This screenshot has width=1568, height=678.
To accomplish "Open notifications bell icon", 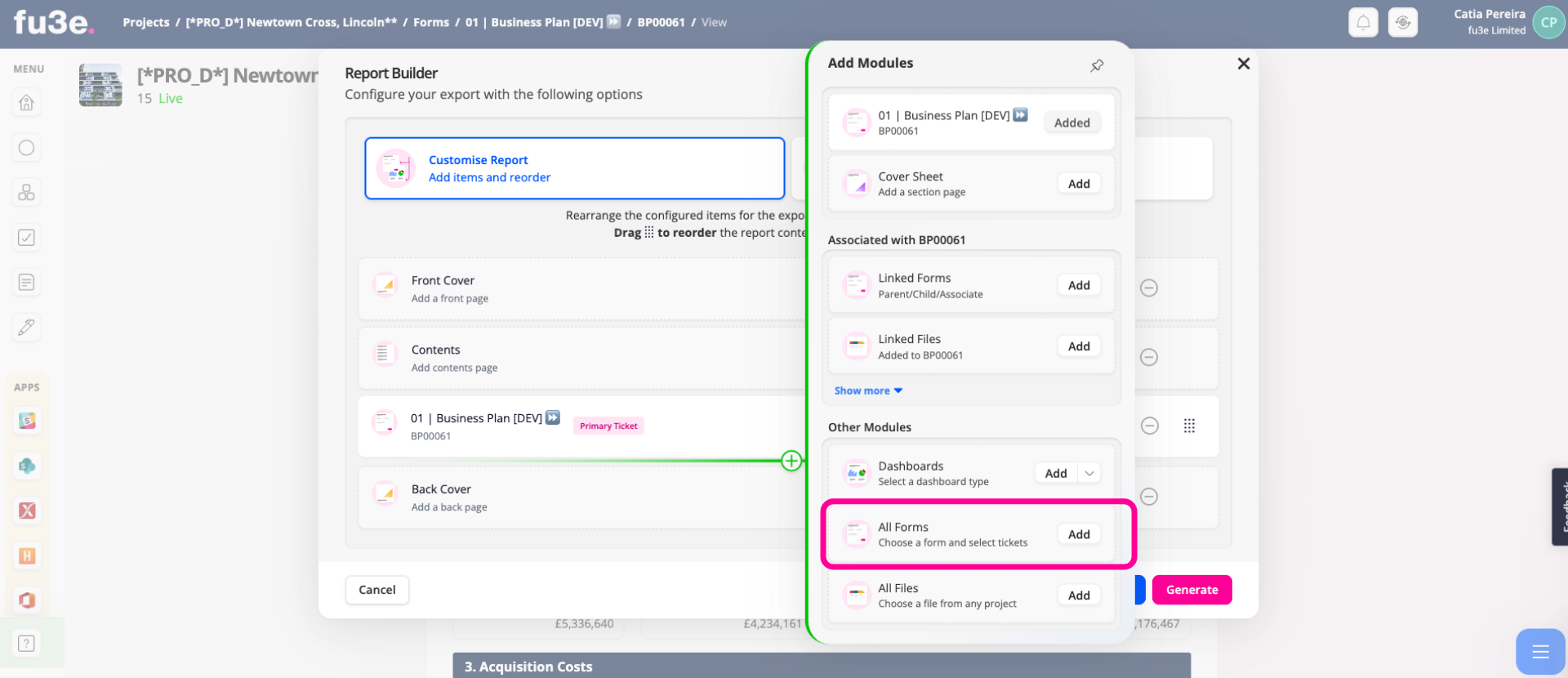I will point(1363,22).
